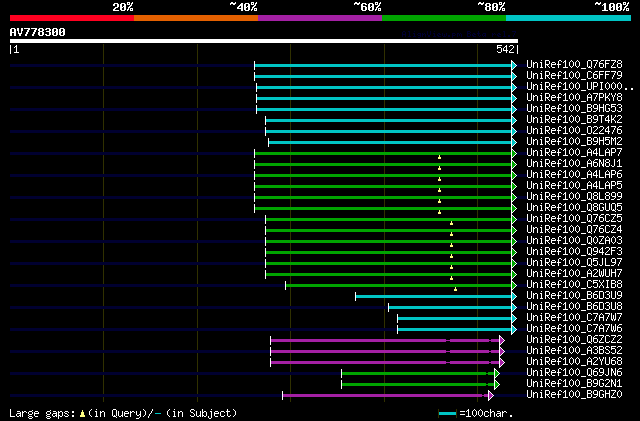
Task: Click the yellow gap marker on UniRef100_C5XIB8 row
Action: 456,289
